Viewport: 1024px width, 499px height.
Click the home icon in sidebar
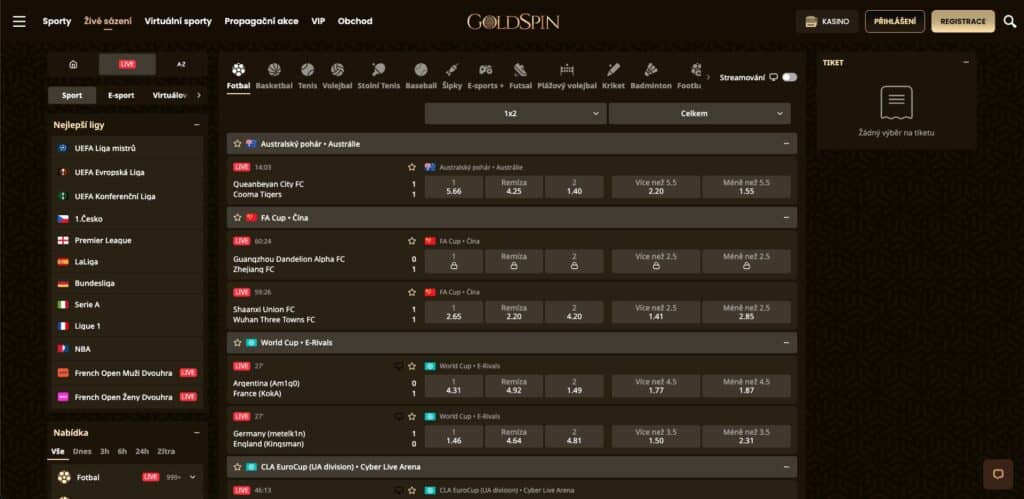tap(73, 64)
